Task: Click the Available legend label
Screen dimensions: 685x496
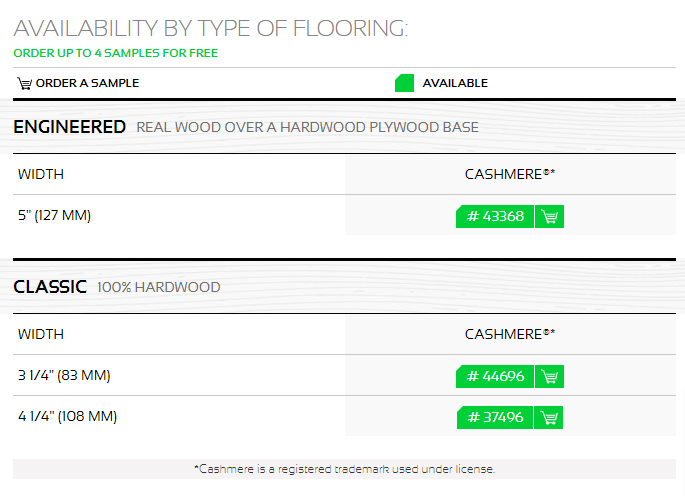Action: [x=455, y=83]
